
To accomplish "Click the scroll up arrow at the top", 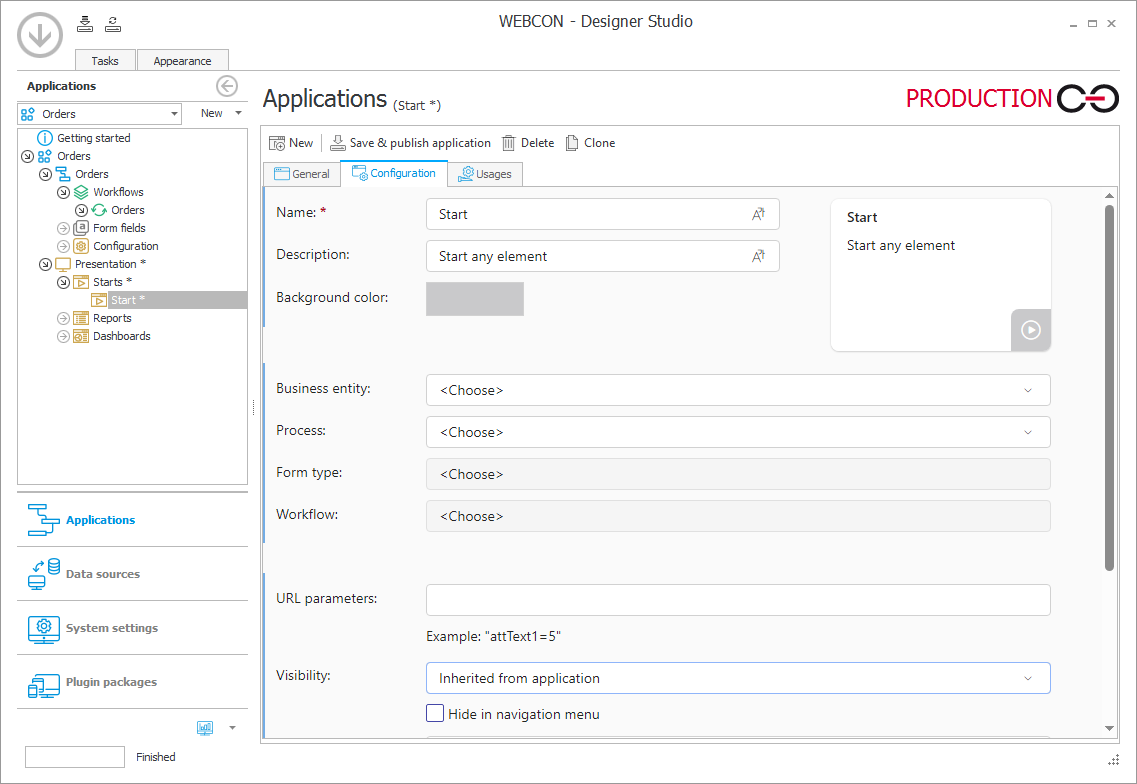I will (1109, 195).
